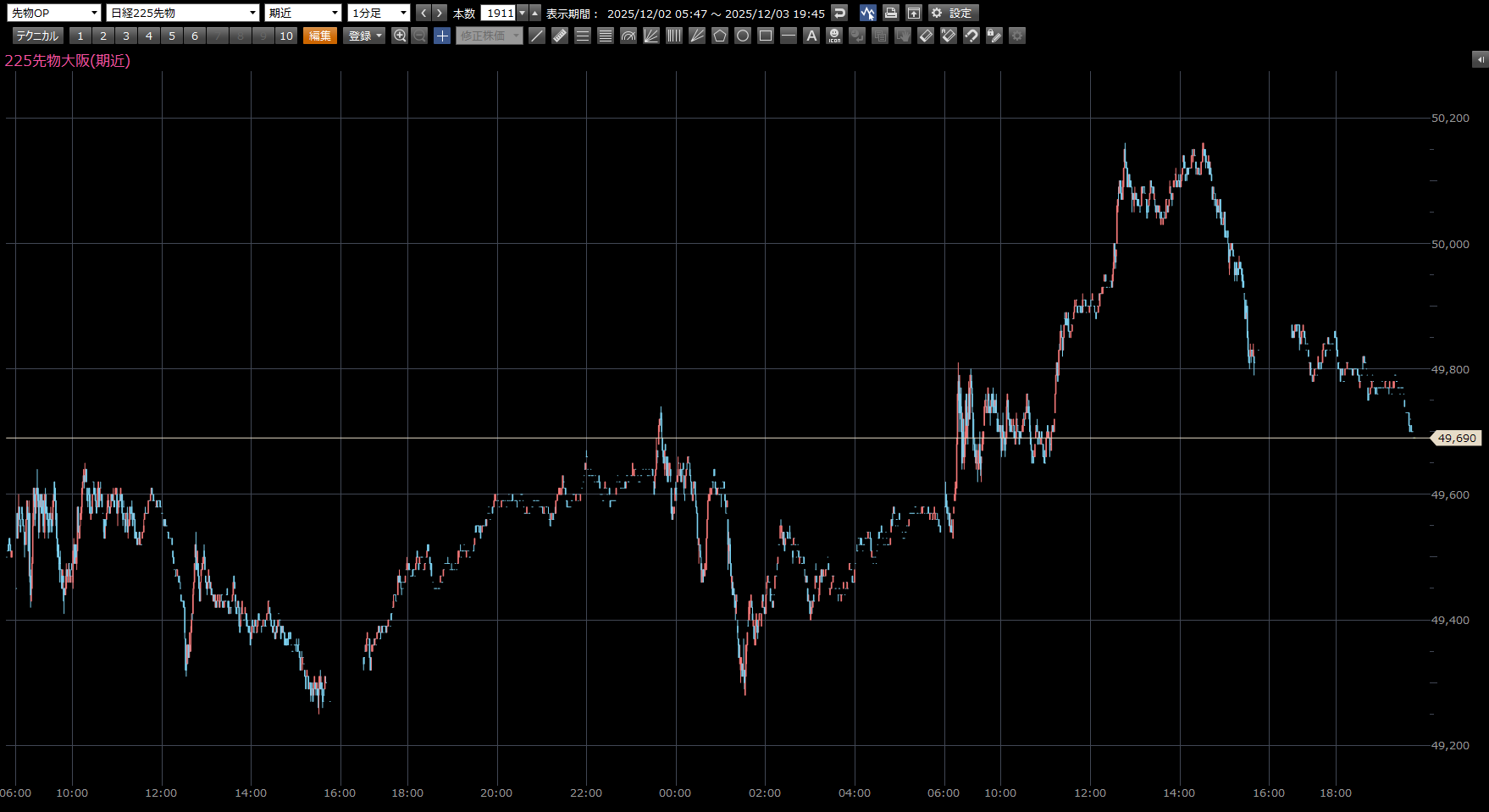Click the bar count 本数 input field
The height and width of the screenshot is (812, 1489).
pos(499,13)
